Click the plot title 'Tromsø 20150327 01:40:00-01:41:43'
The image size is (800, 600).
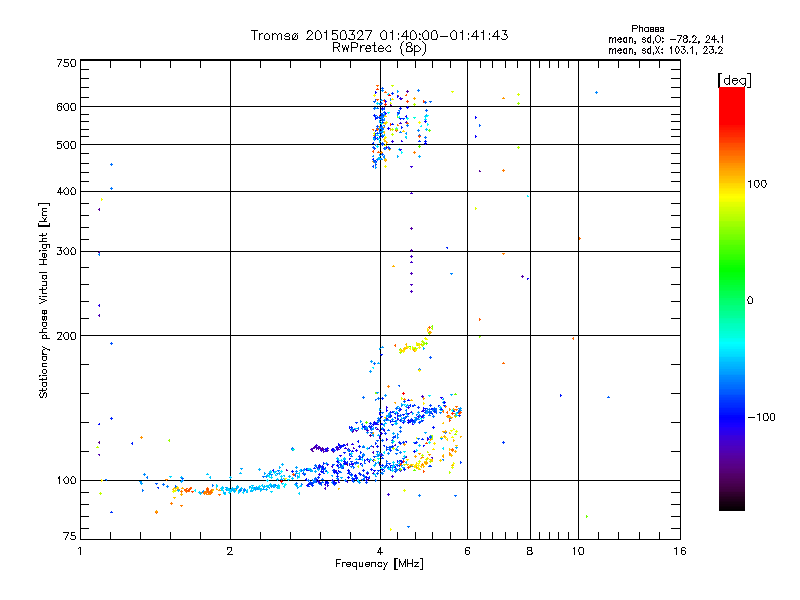pyautogui.click(x=379, y=35)
